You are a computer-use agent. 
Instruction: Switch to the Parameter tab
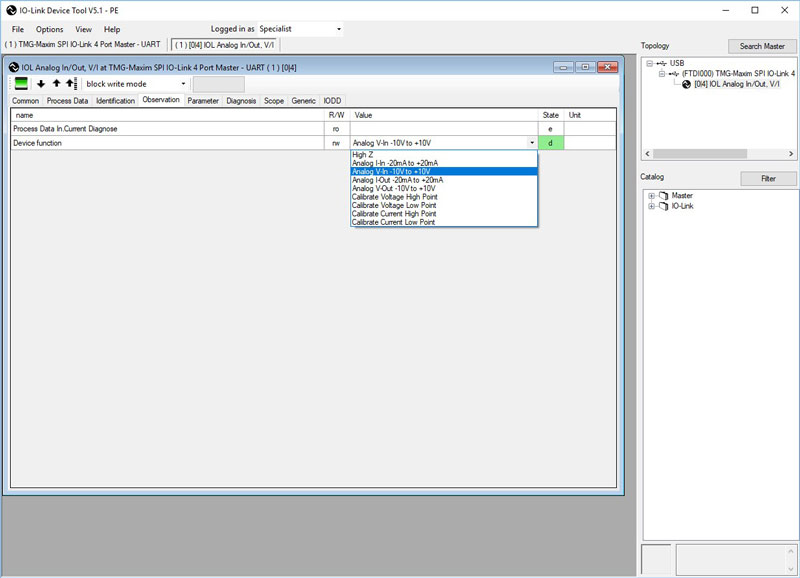coord(203,101)
